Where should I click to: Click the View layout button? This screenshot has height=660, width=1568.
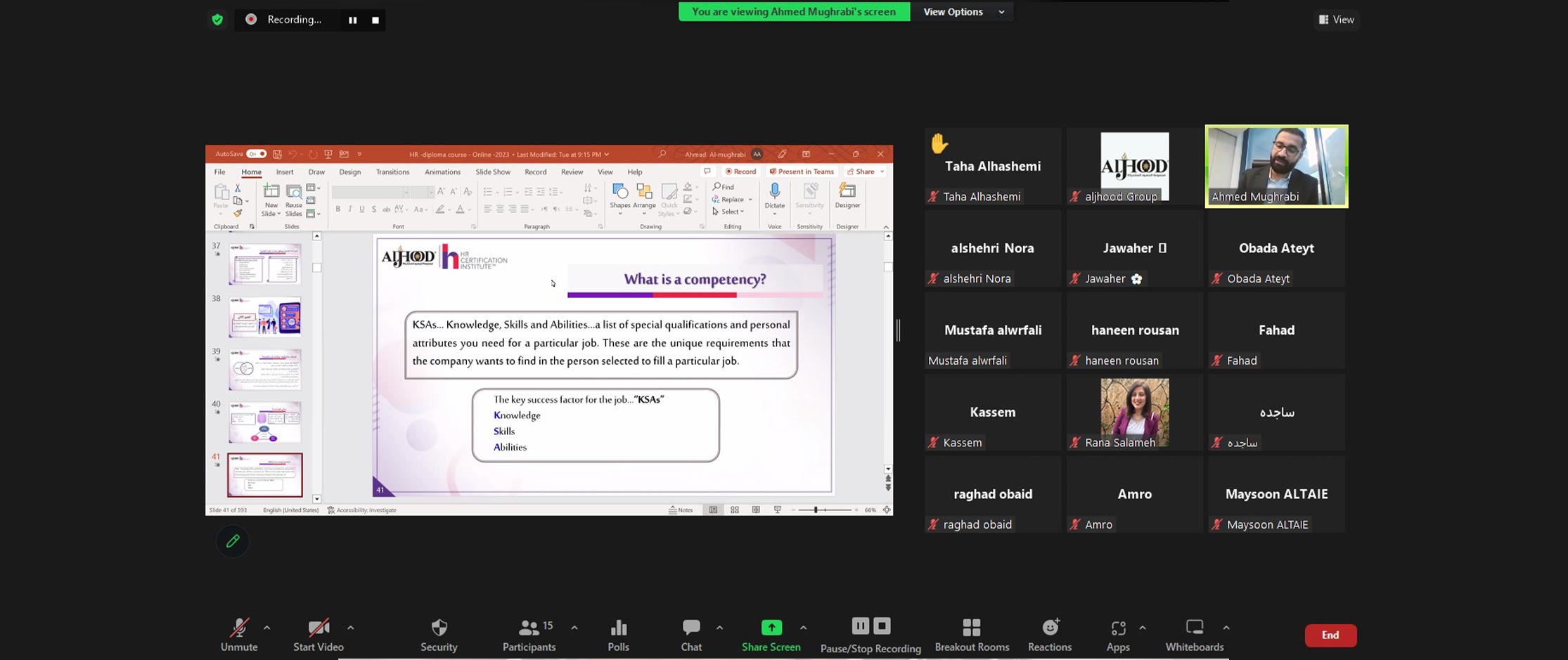pyautogui.click(x=1336, y=20)
